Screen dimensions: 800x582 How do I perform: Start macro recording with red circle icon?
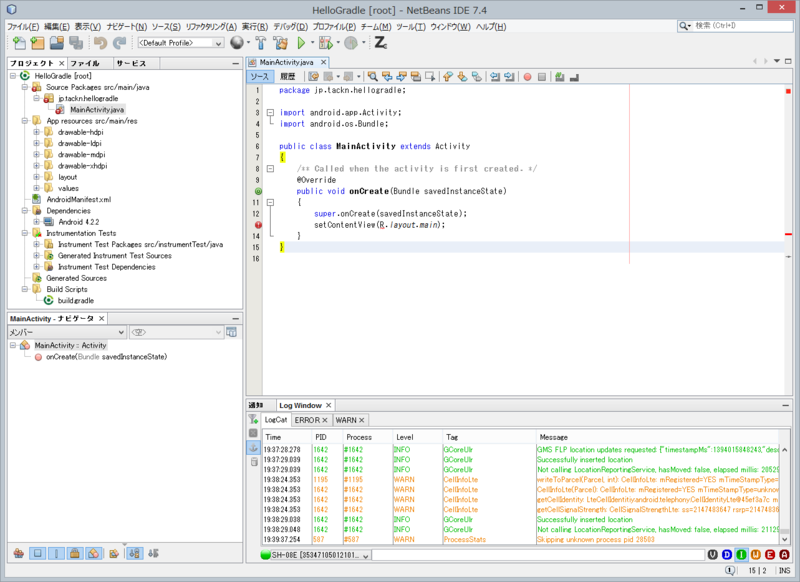tap(528, 77)
